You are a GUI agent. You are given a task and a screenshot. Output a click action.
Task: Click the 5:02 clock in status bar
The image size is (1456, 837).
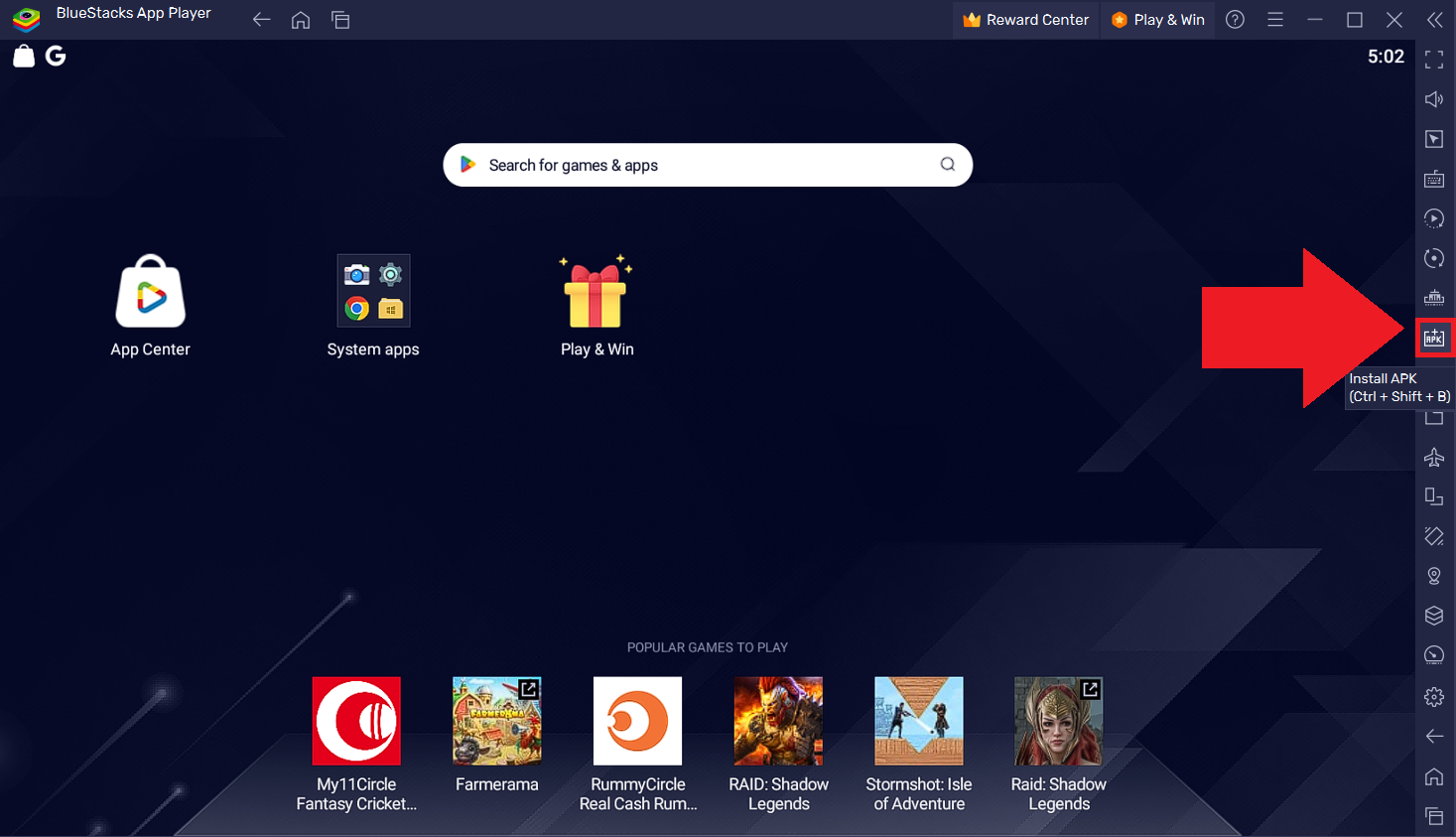(1386, 57)
